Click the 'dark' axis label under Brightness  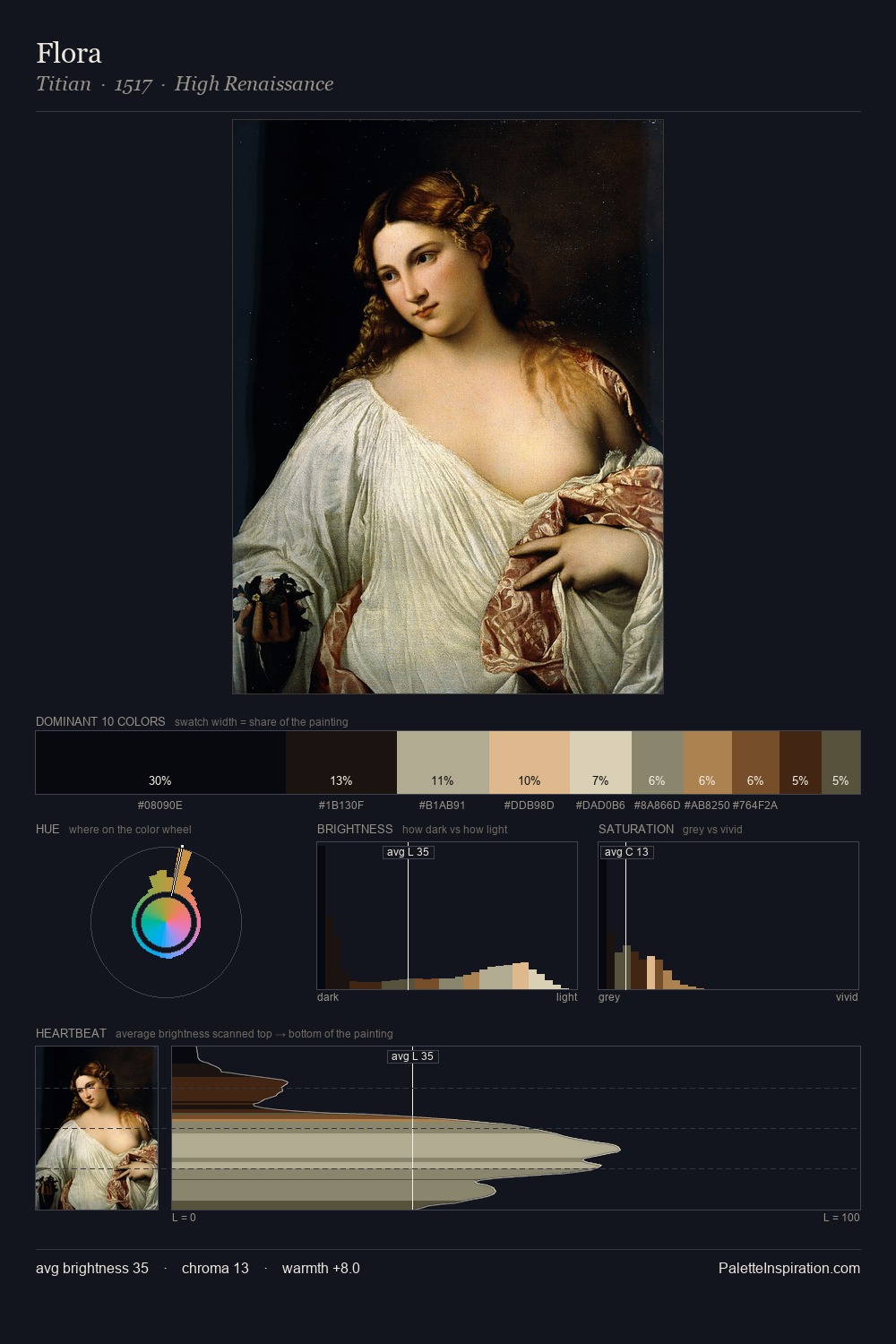pos(328,997)
